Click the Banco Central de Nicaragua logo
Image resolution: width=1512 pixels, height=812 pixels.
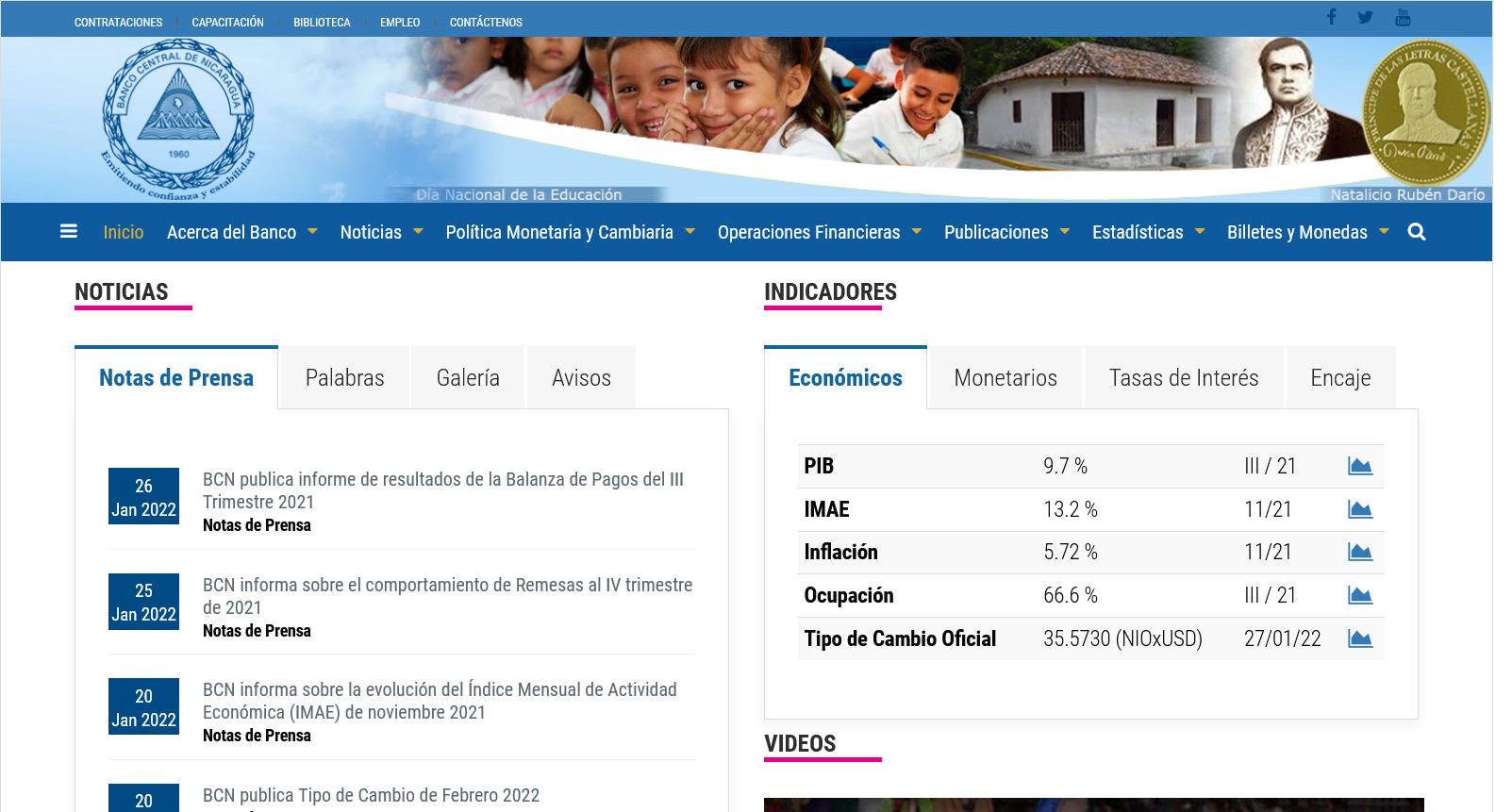[x=178, y=119]
